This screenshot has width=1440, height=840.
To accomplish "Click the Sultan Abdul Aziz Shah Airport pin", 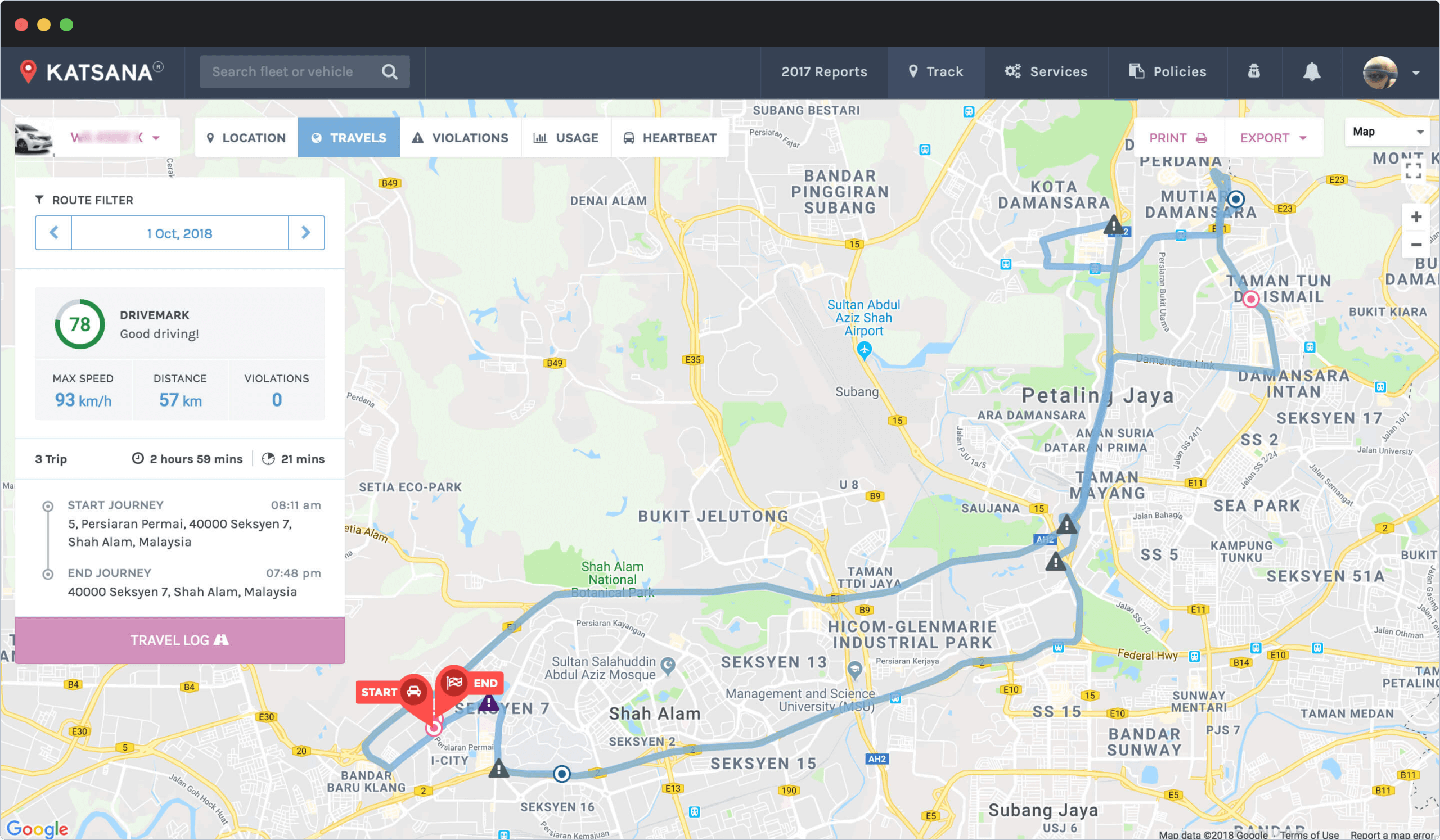I will (864, 350).
